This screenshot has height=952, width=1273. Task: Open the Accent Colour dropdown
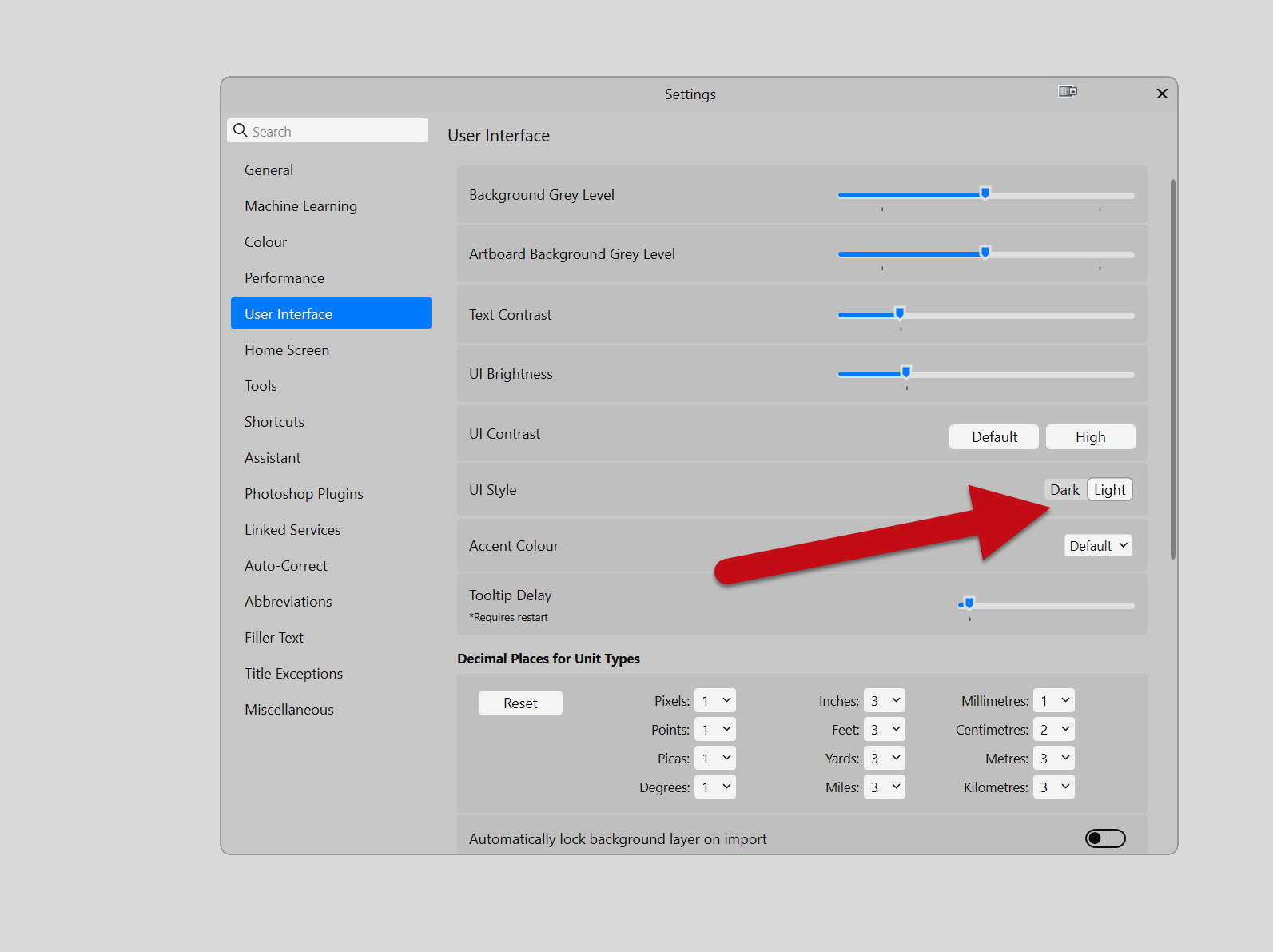(x=1098, y=545)
